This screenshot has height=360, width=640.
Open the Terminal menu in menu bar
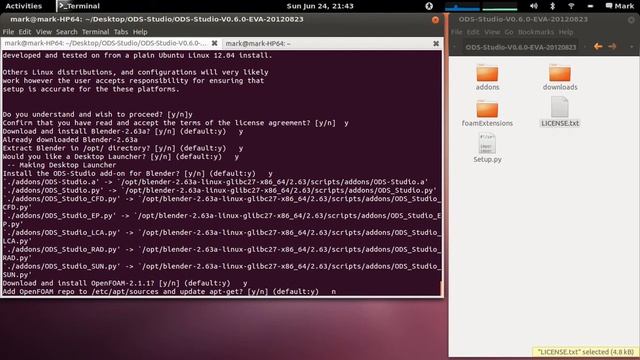pos(96,32)
